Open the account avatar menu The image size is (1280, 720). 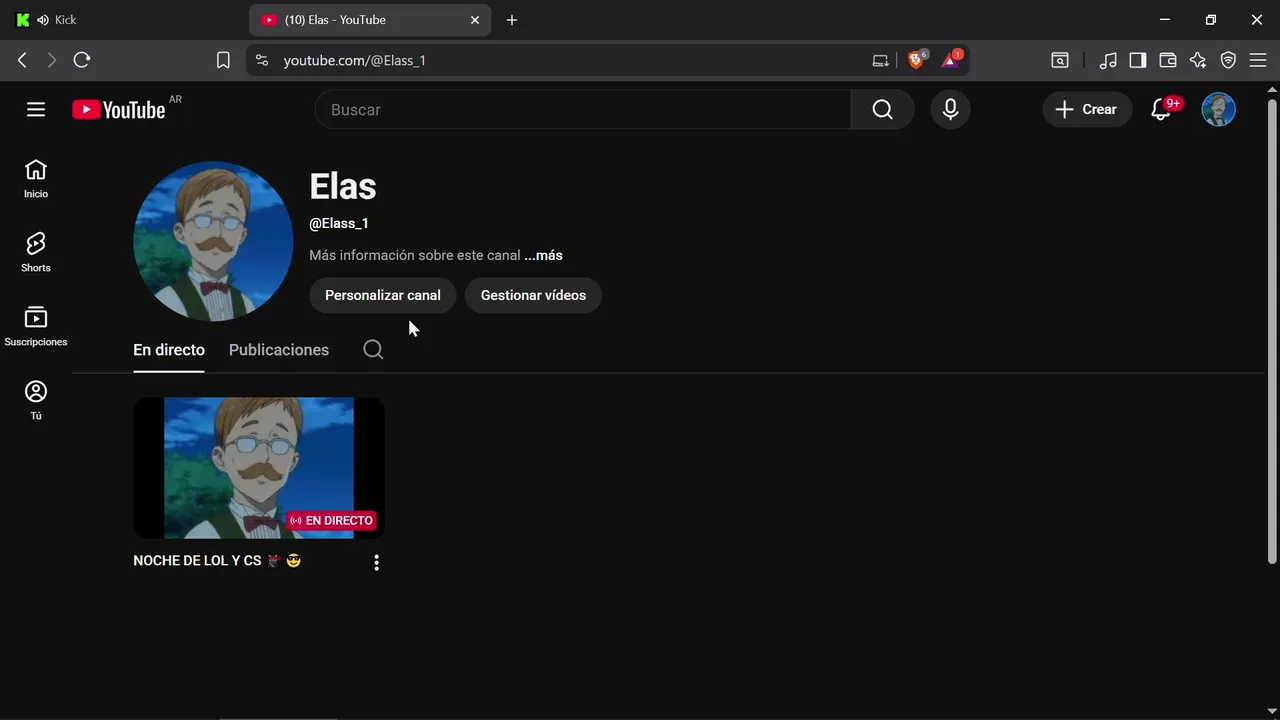1218,110
